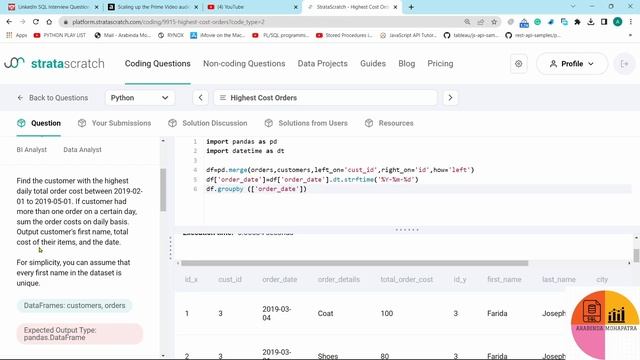The image size is (640, 360).
Task: Click the editor/output split drag handle
Action: point(407,229)
